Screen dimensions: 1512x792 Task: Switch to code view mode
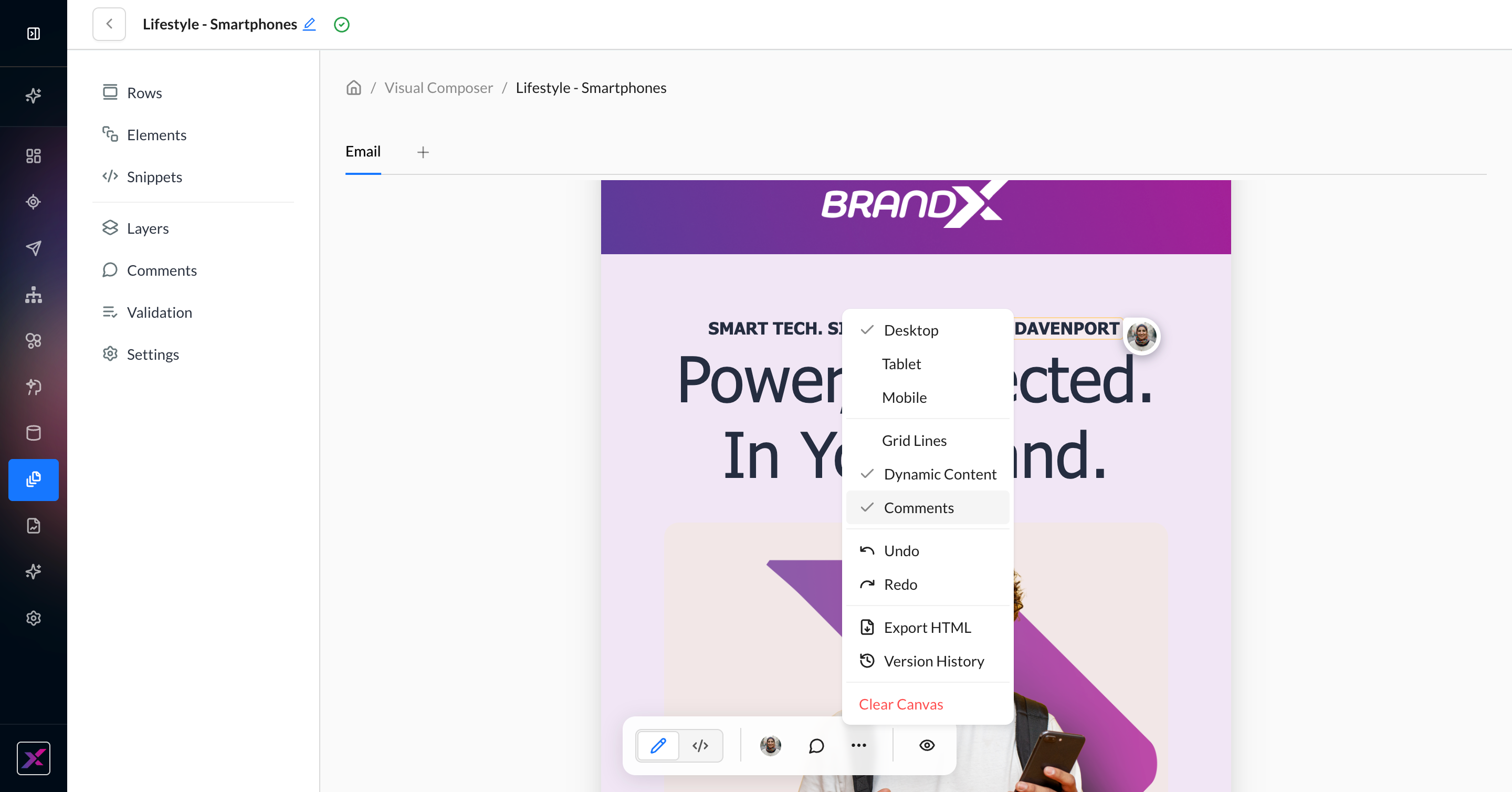[x=700, y=746]
